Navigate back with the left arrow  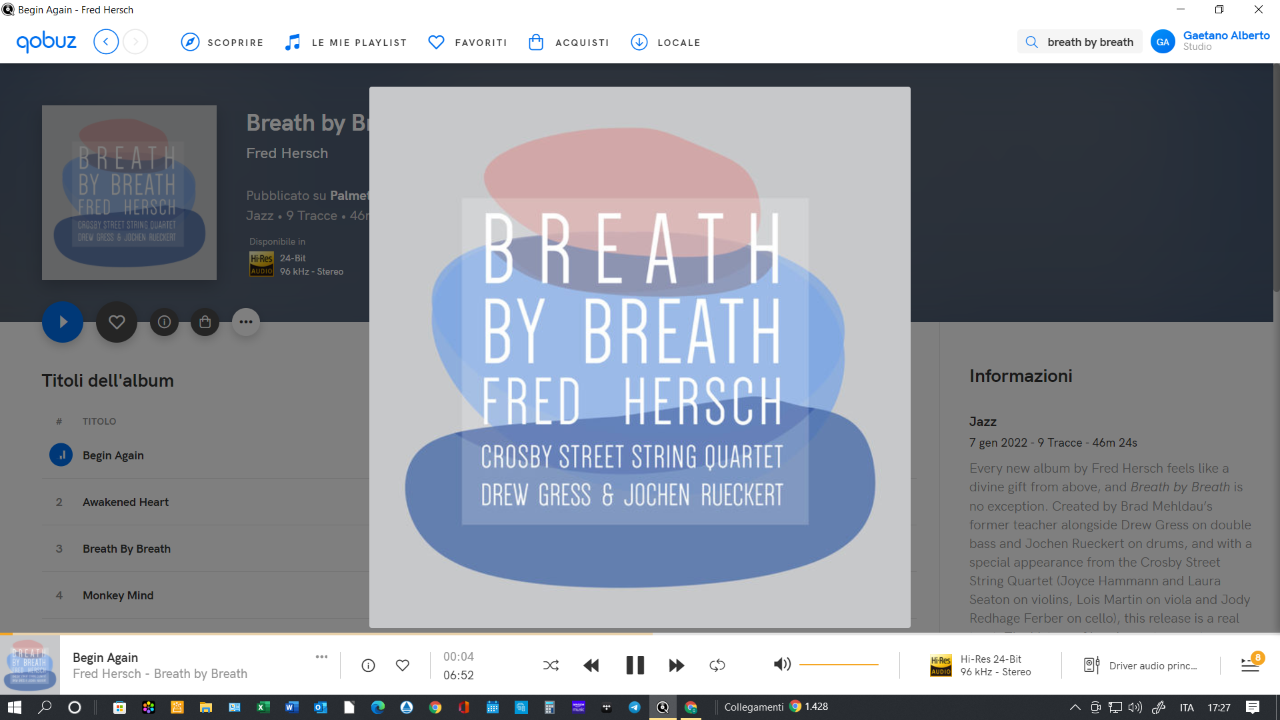click(106, 42)
